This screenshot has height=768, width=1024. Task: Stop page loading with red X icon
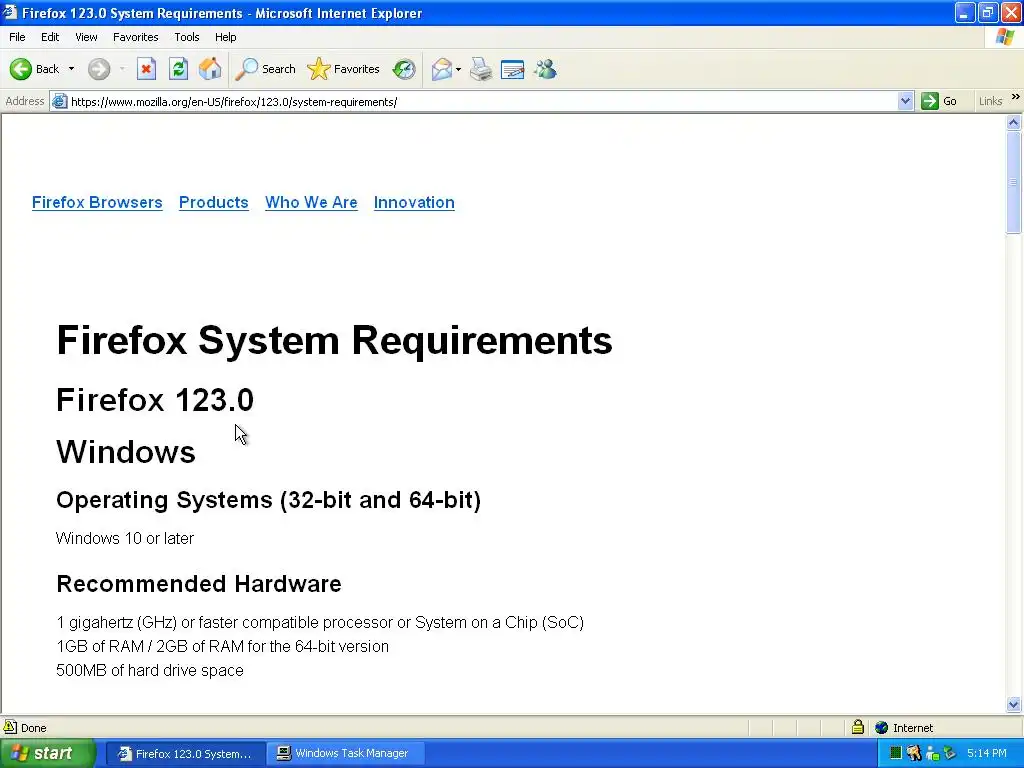coord(146,69)
